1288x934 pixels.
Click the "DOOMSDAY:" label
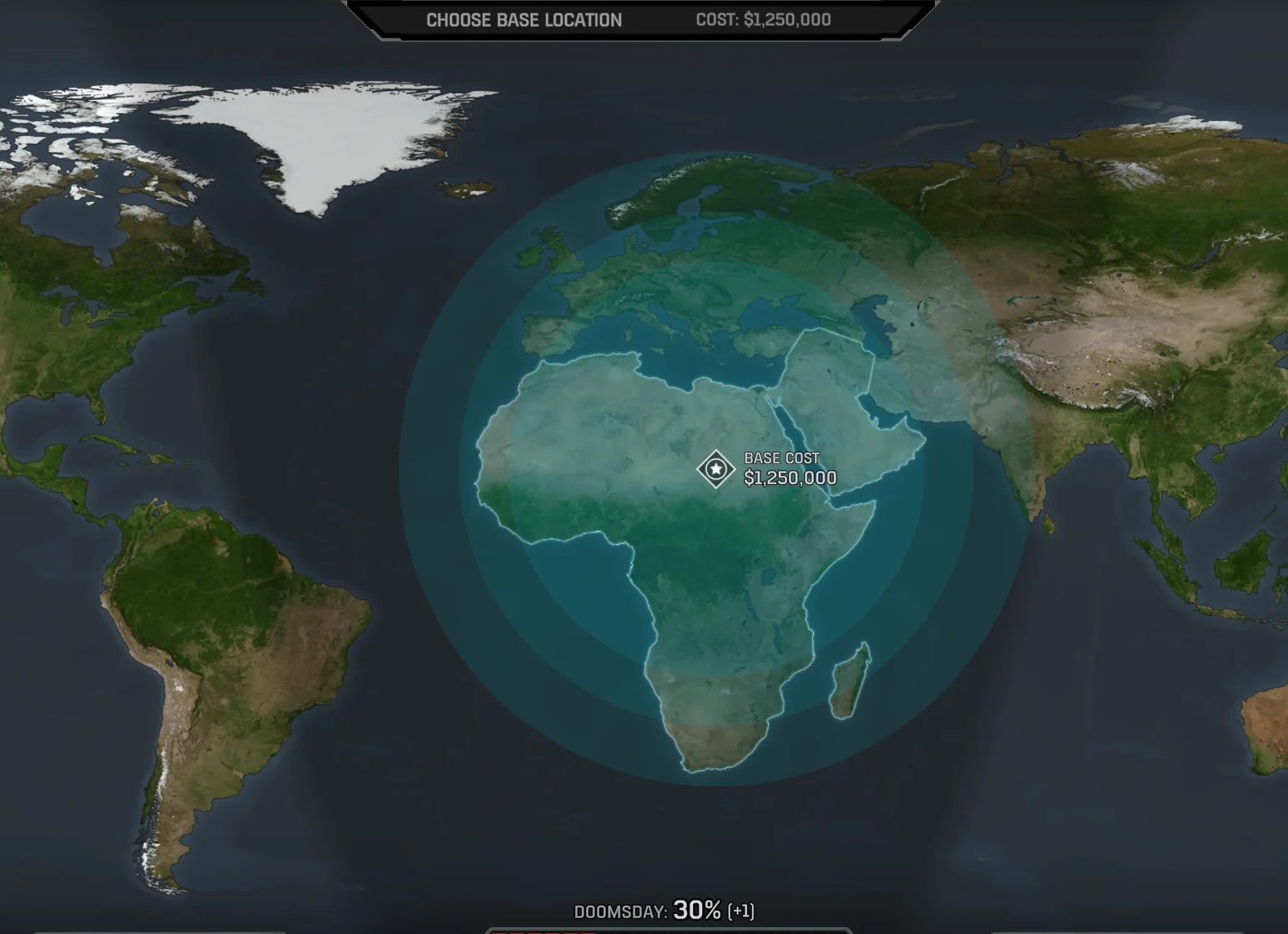tap(620, 911)
